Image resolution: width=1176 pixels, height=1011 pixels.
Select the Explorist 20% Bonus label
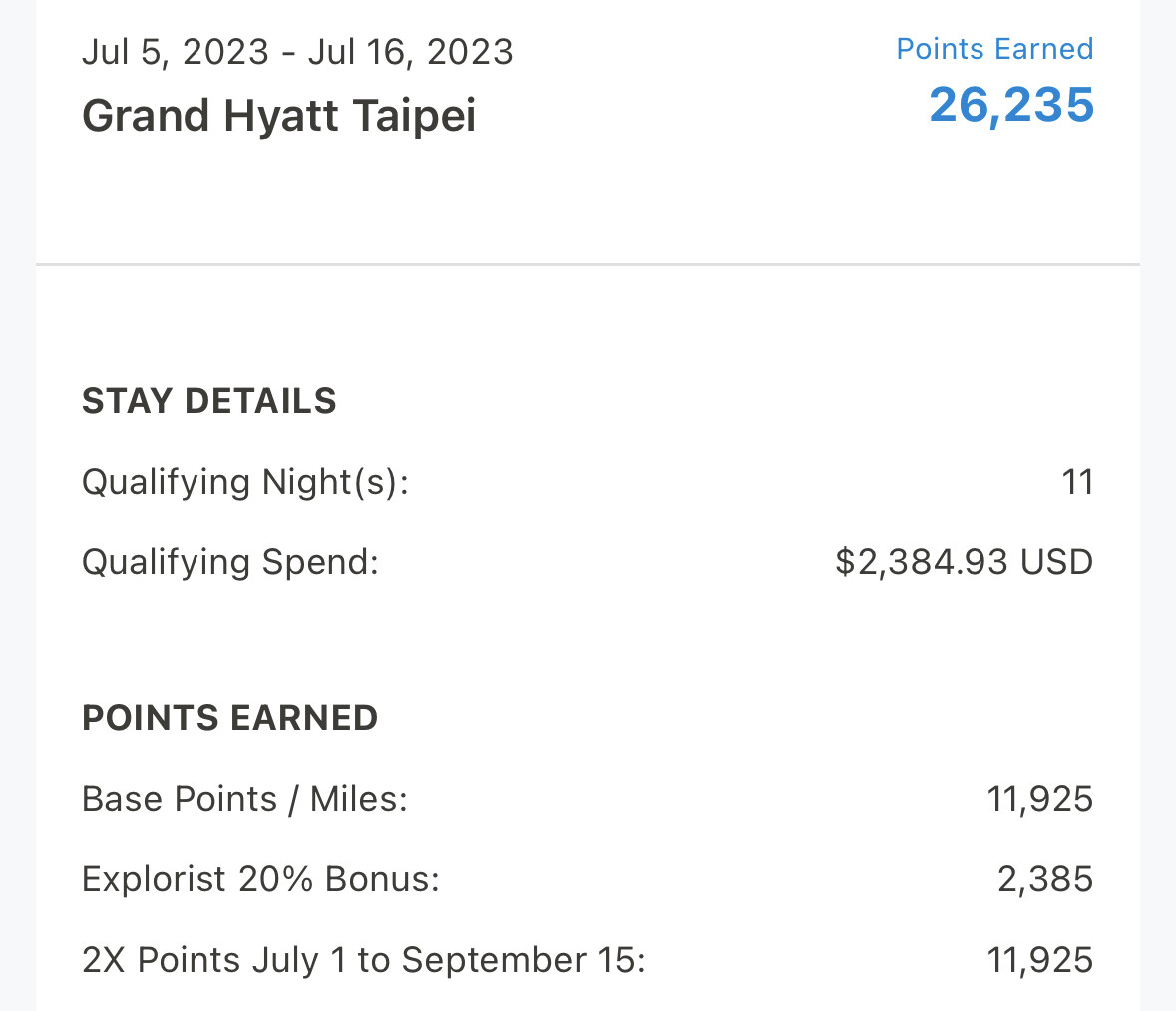click(x=260, y=879)
